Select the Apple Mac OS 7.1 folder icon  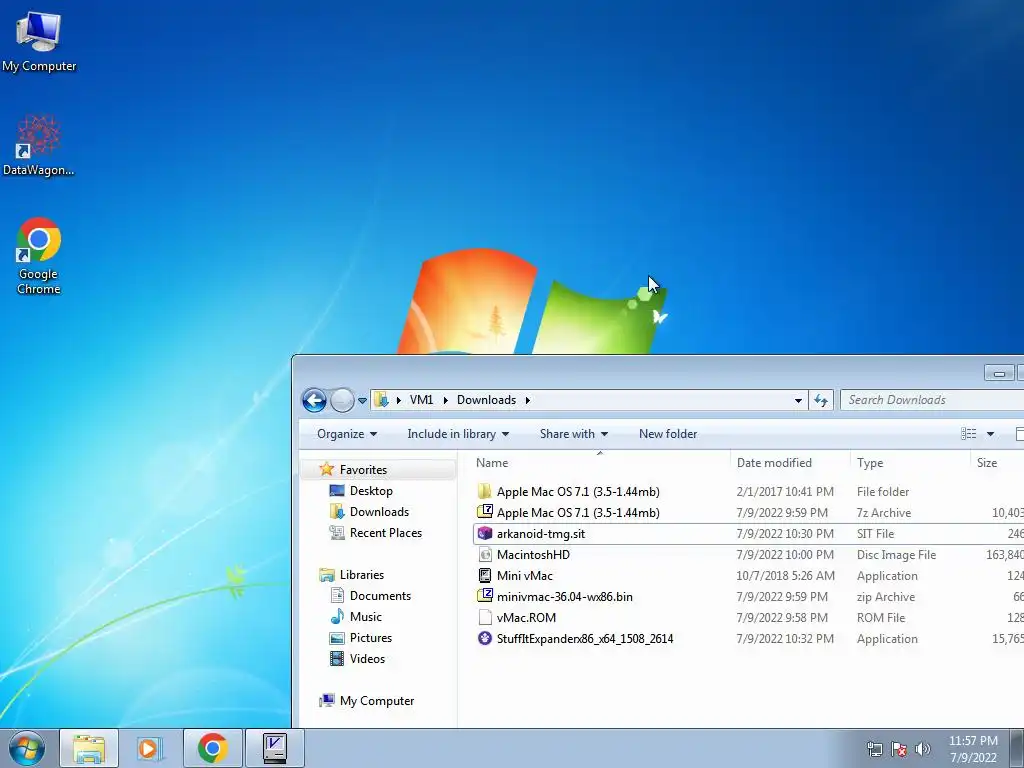485,491
